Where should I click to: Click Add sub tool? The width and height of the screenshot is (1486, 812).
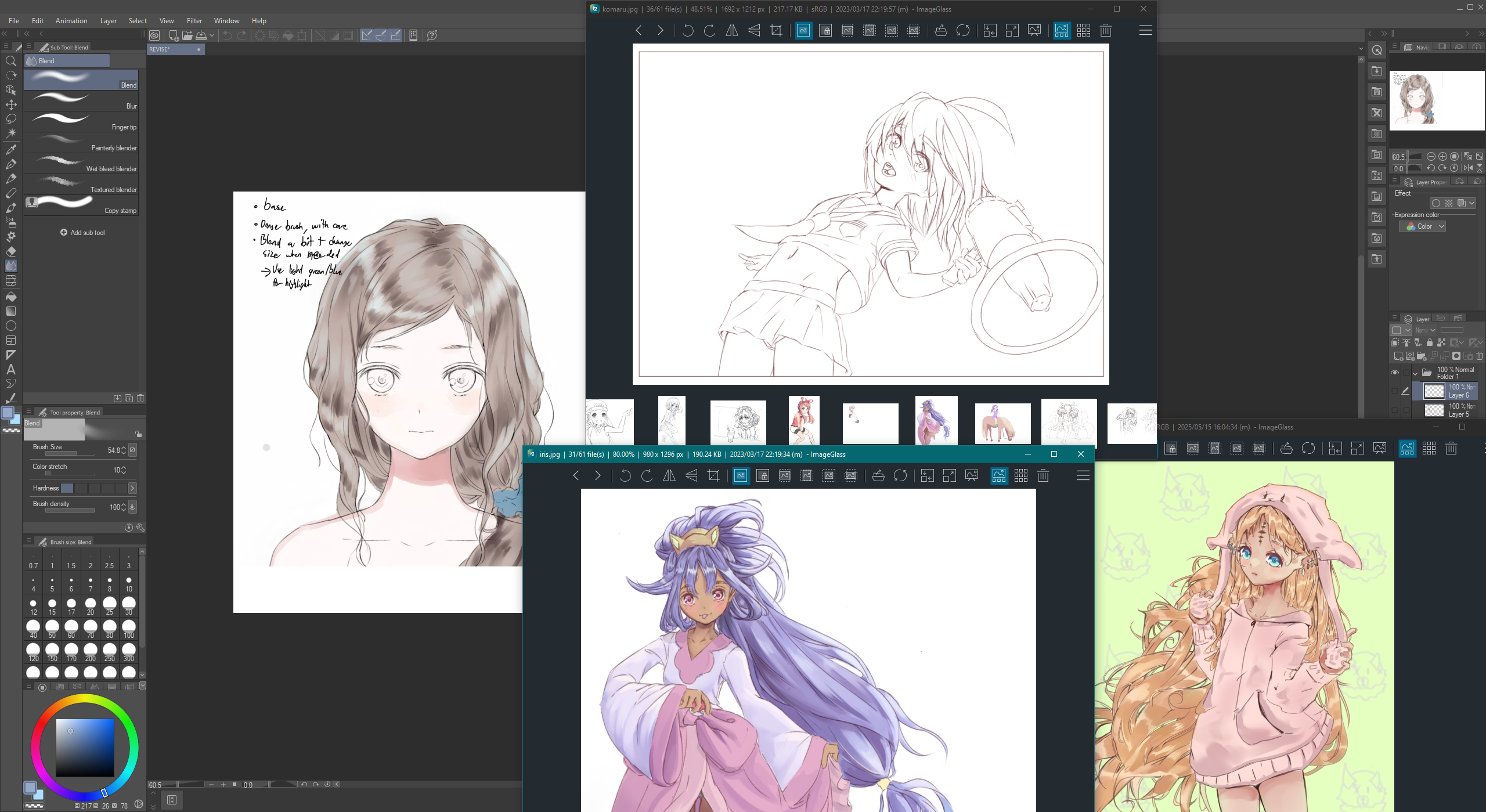point(82,232)
